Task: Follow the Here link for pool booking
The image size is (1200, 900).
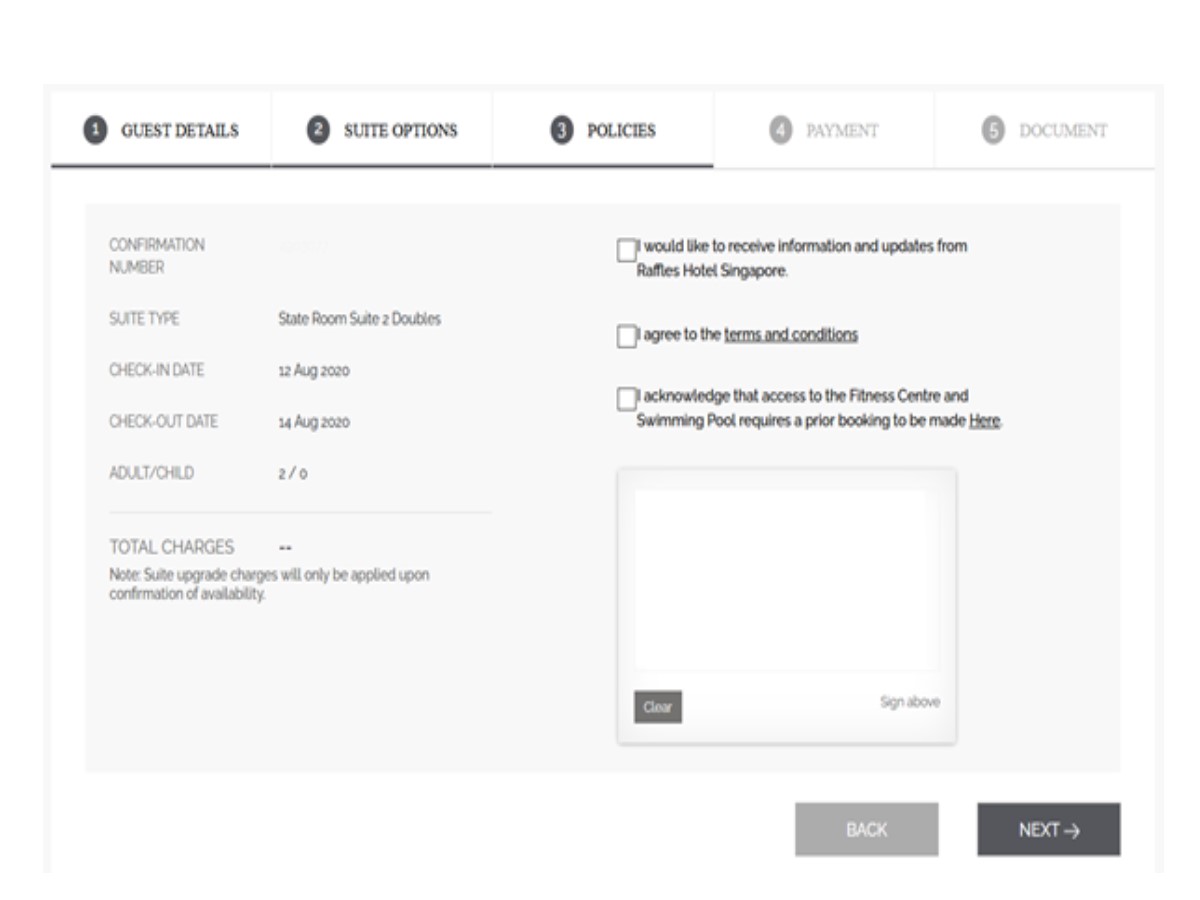Action: pyautogui.click(x=984, y=422)
